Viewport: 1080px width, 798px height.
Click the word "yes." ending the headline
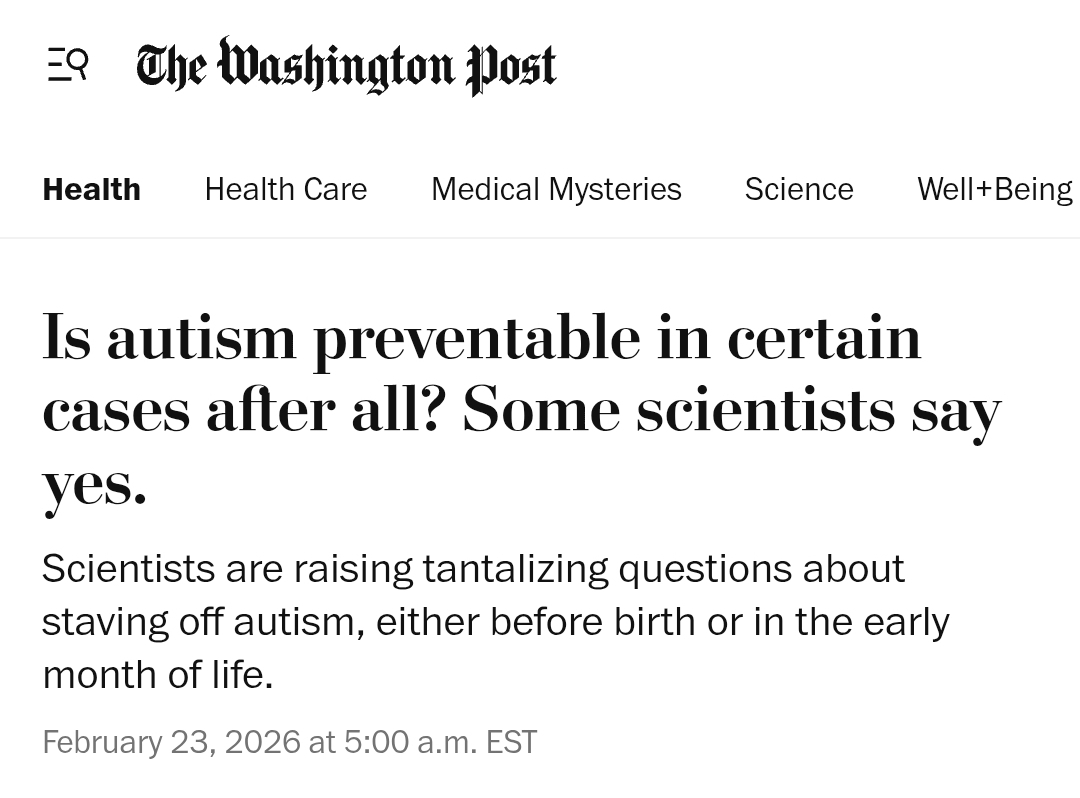point(94,485)
